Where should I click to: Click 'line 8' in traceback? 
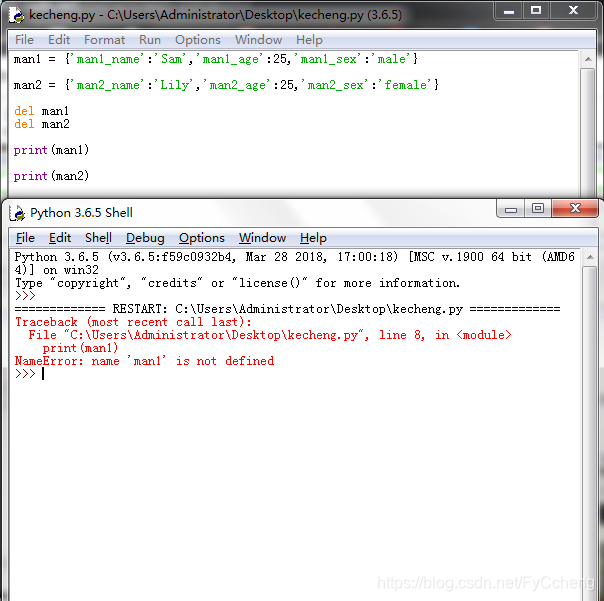click(401, 335)
